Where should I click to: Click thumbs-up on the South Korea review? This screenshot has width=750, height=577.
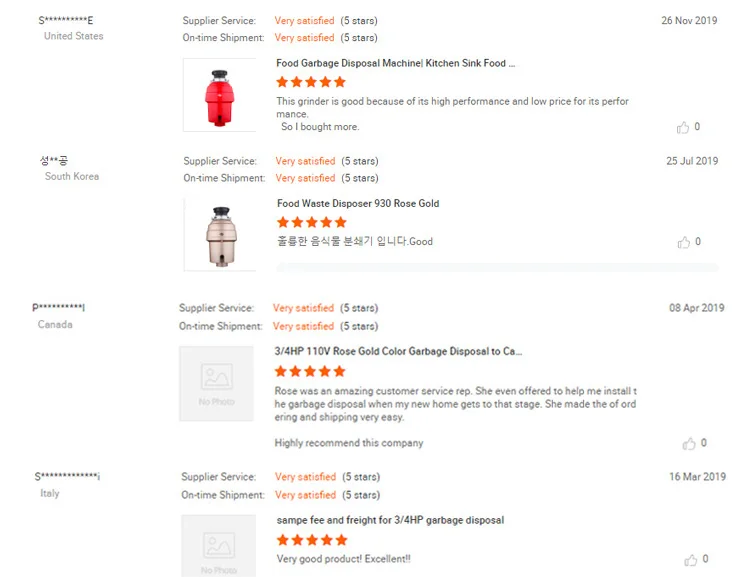pyautogui.click(x=684, y=242)
